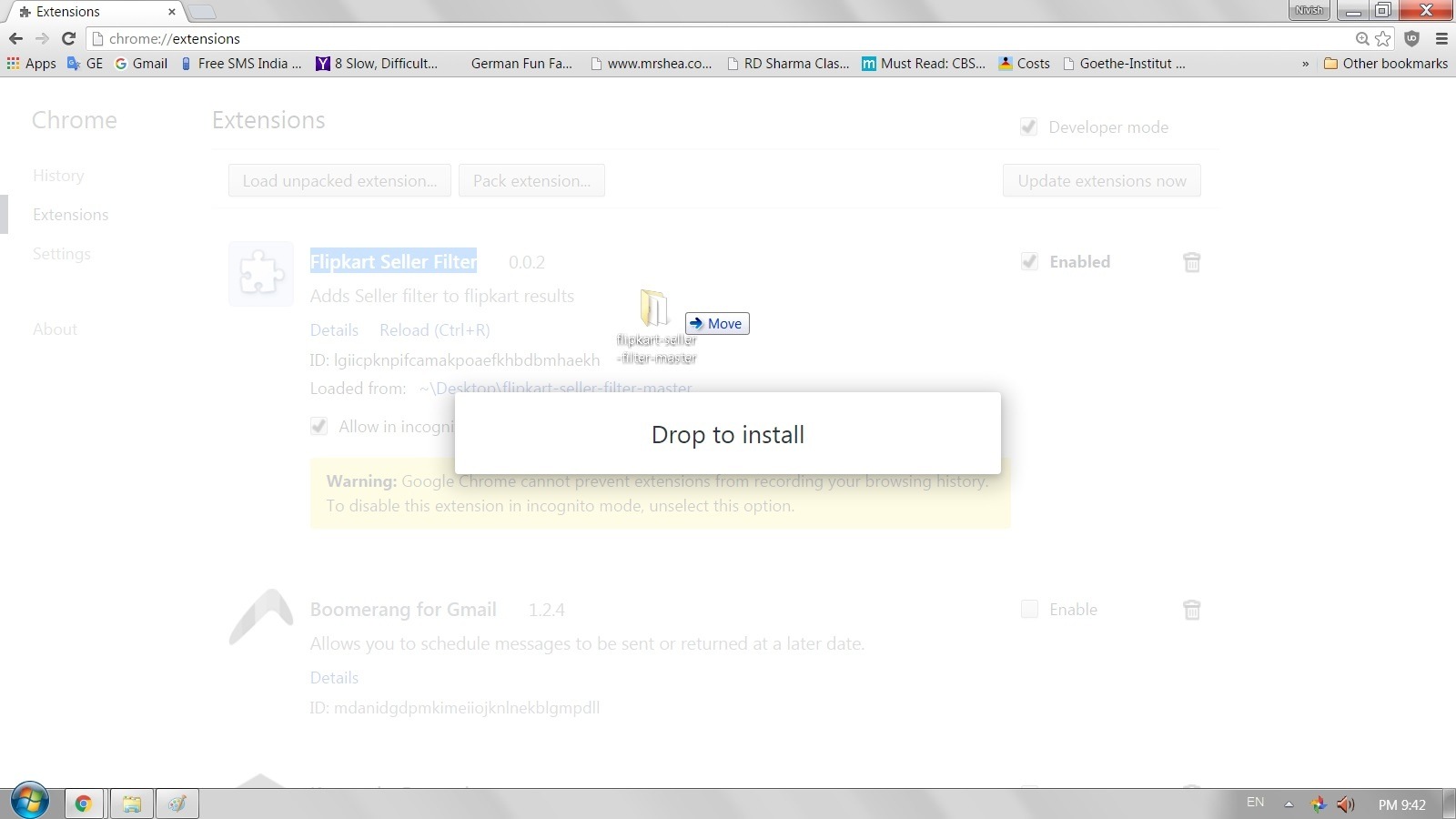Viewport: 1456px width, 819px height.
Task: Click the Boomerang for Gmail title text
Action: point(403,610)
